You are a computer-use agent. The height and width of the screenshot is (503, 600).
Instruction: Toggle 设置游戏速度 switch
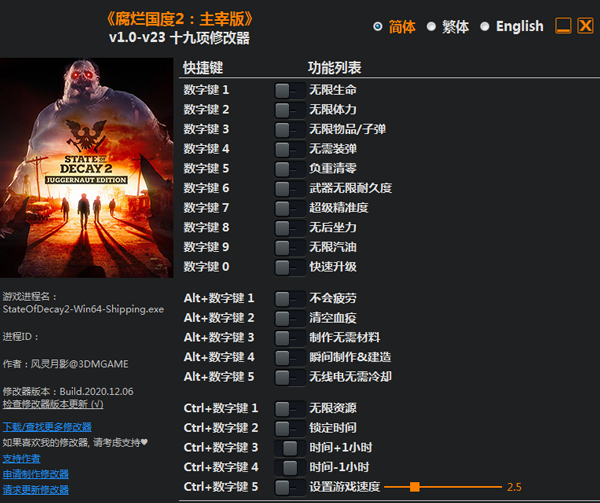click(290, 488)
